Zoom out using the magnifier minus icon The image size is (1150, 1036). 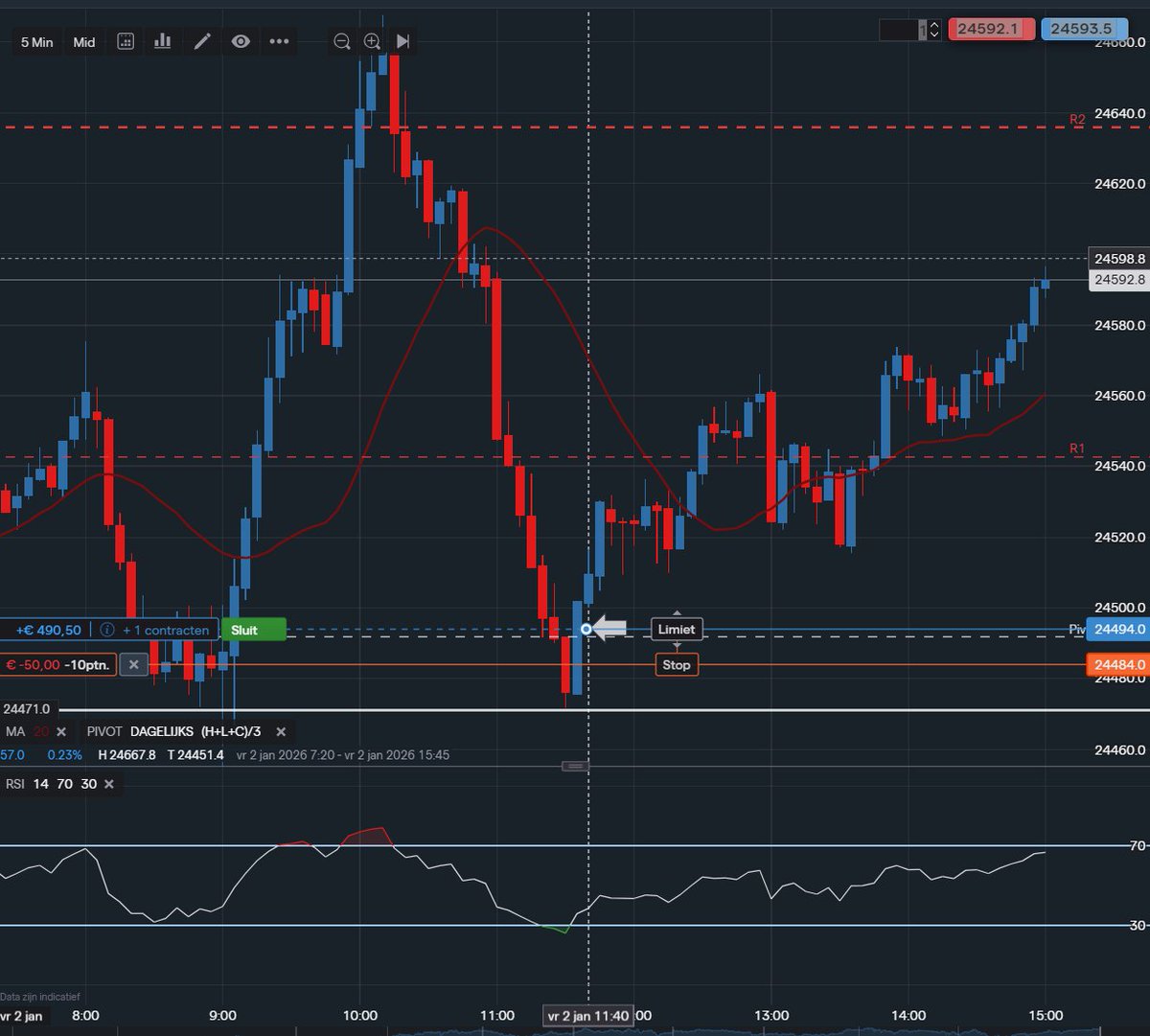(x=341, y=41)
